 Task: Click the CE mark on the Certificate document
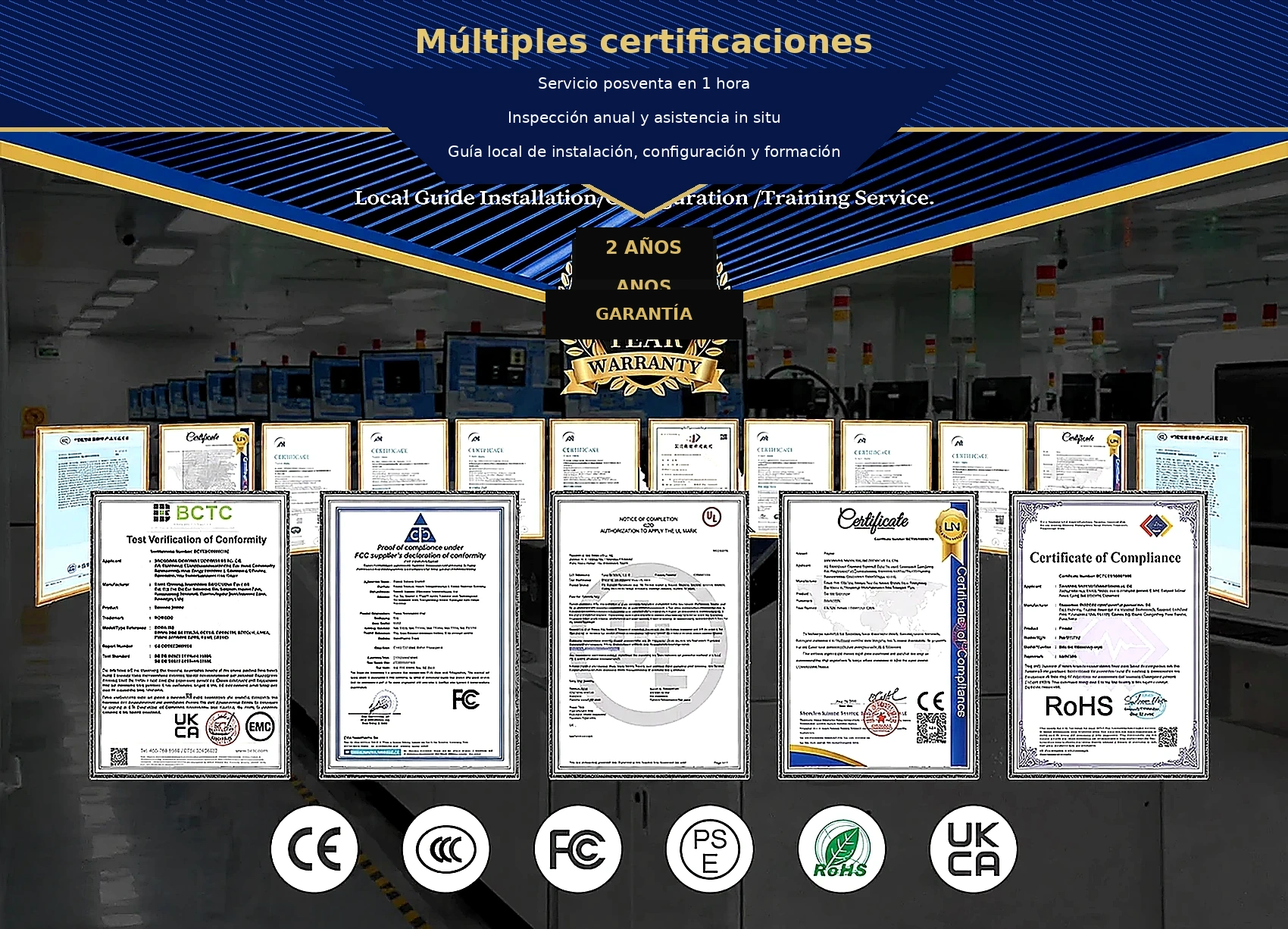click(x=931, y=701)
